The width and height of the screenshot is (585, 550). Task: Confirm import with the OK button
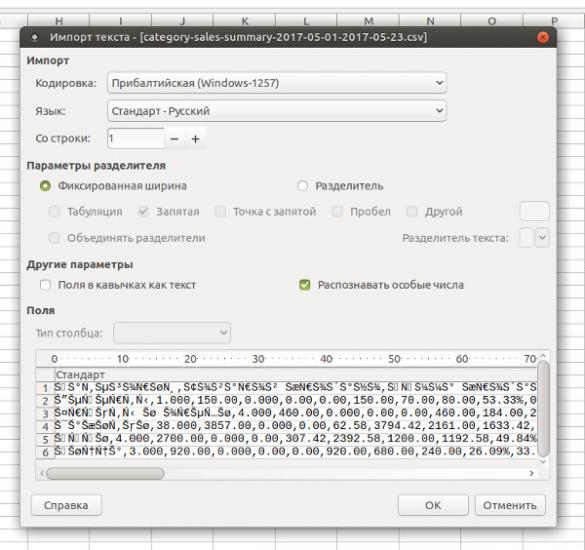pyautogui.click(x=433, y=505)
